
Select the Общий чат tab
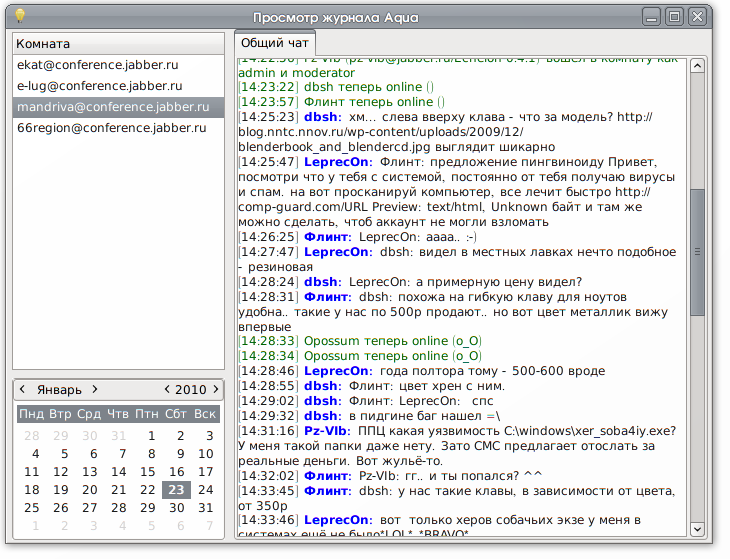275,43
